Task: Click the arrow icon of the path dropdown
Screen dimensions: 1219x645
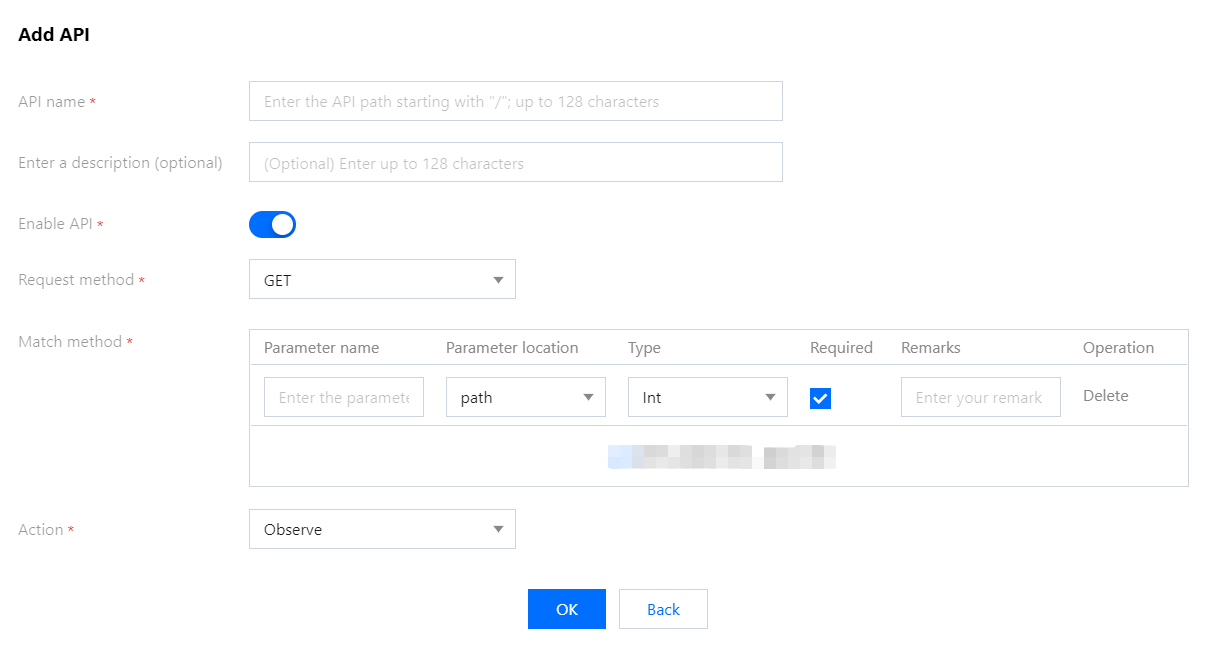Action: 588,397
